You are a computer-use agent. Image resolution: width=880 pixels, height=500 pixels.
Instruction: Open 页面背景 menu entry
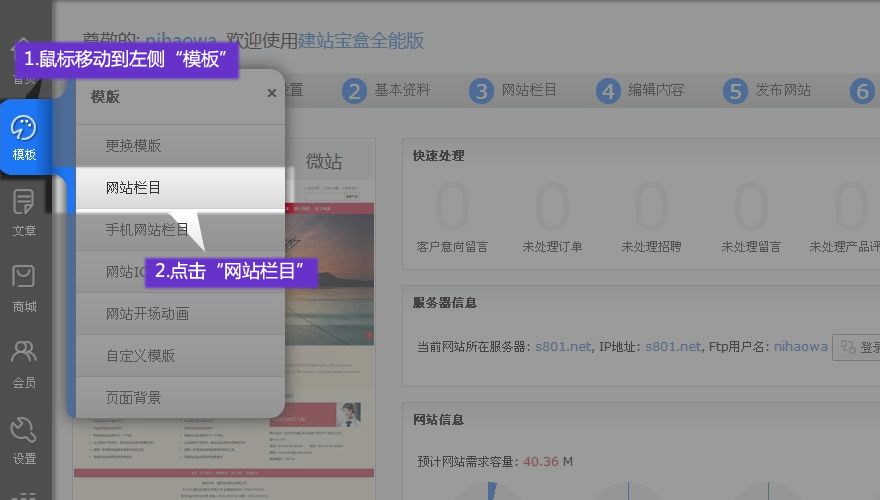[x=134, y=398]
